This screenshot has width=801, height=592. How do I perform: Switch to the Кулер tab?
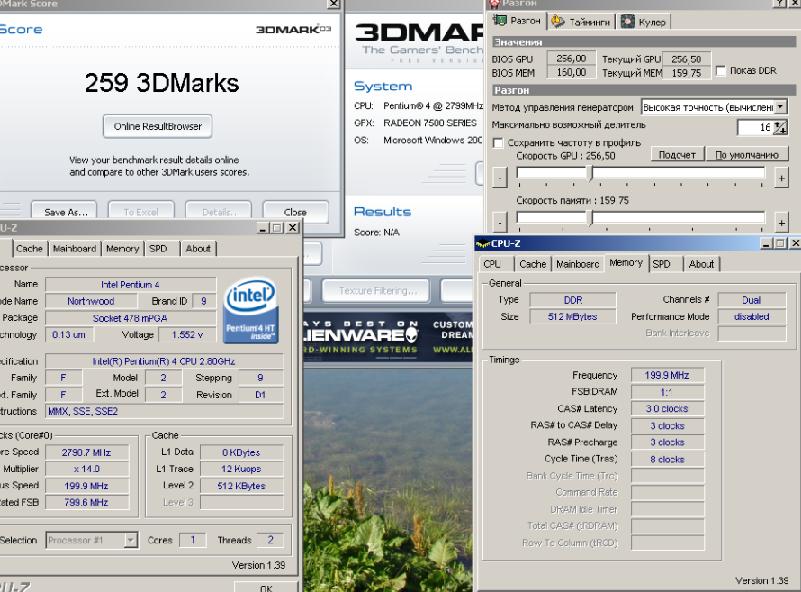tap(644, 21)
